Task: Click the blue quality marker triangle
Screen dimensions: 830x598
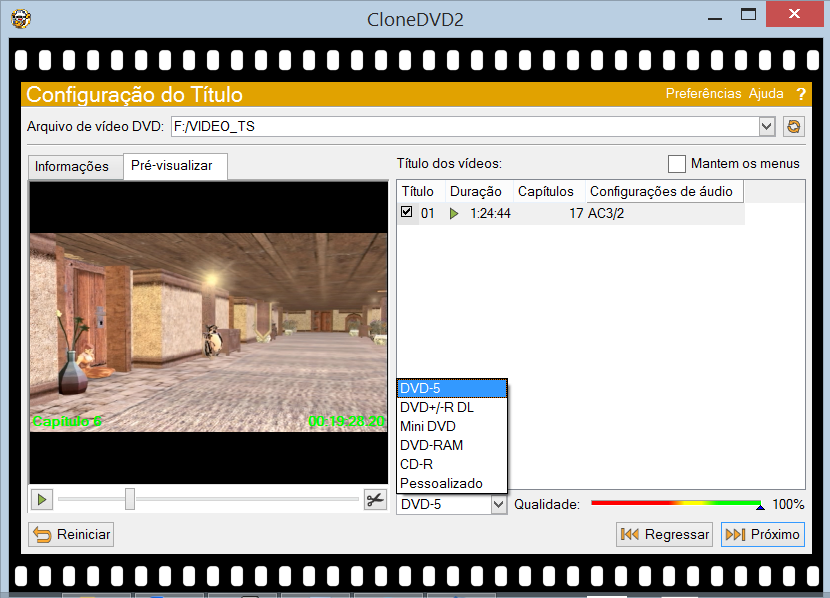Action: [760, 507]
